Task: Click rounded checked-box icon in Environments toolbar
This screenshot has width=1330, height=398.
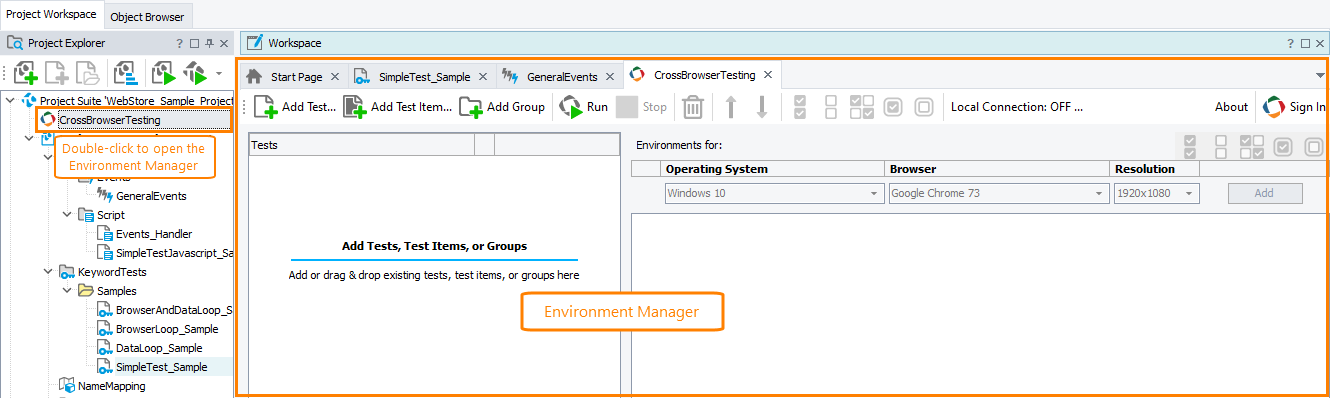Action: [x=1284, y=147]
